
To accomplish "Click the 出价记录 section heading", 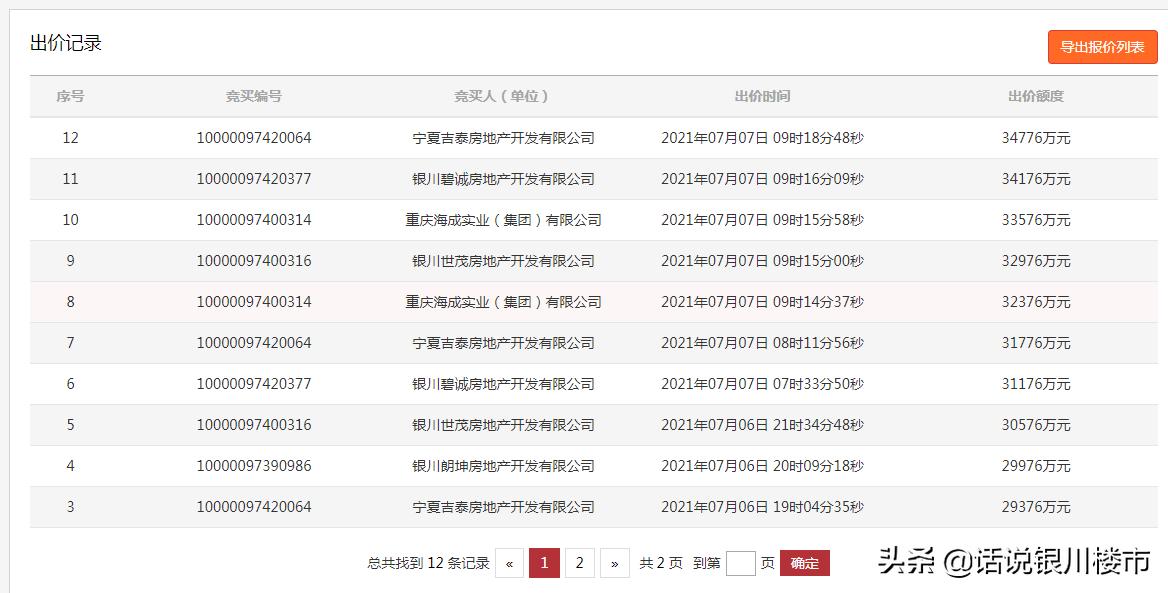I will (x=66, y=43).
